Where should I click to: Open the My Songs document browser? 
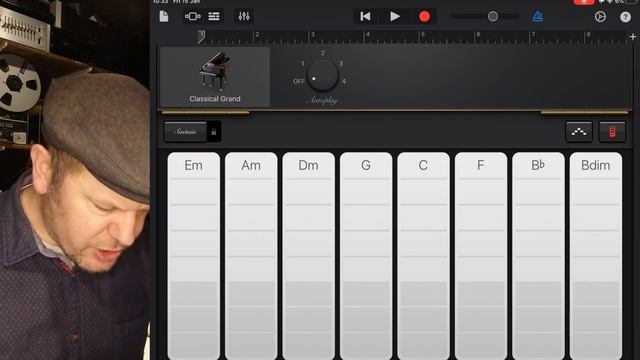point(164,17)
